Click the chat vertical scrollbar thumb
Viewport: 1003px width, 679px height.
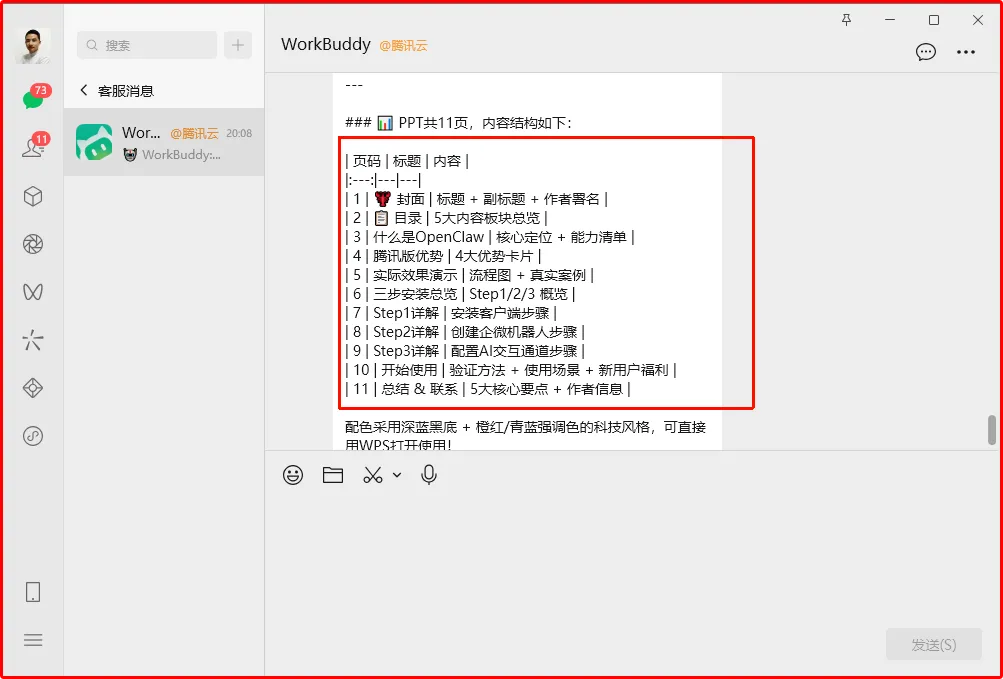[x=991, y=430]
